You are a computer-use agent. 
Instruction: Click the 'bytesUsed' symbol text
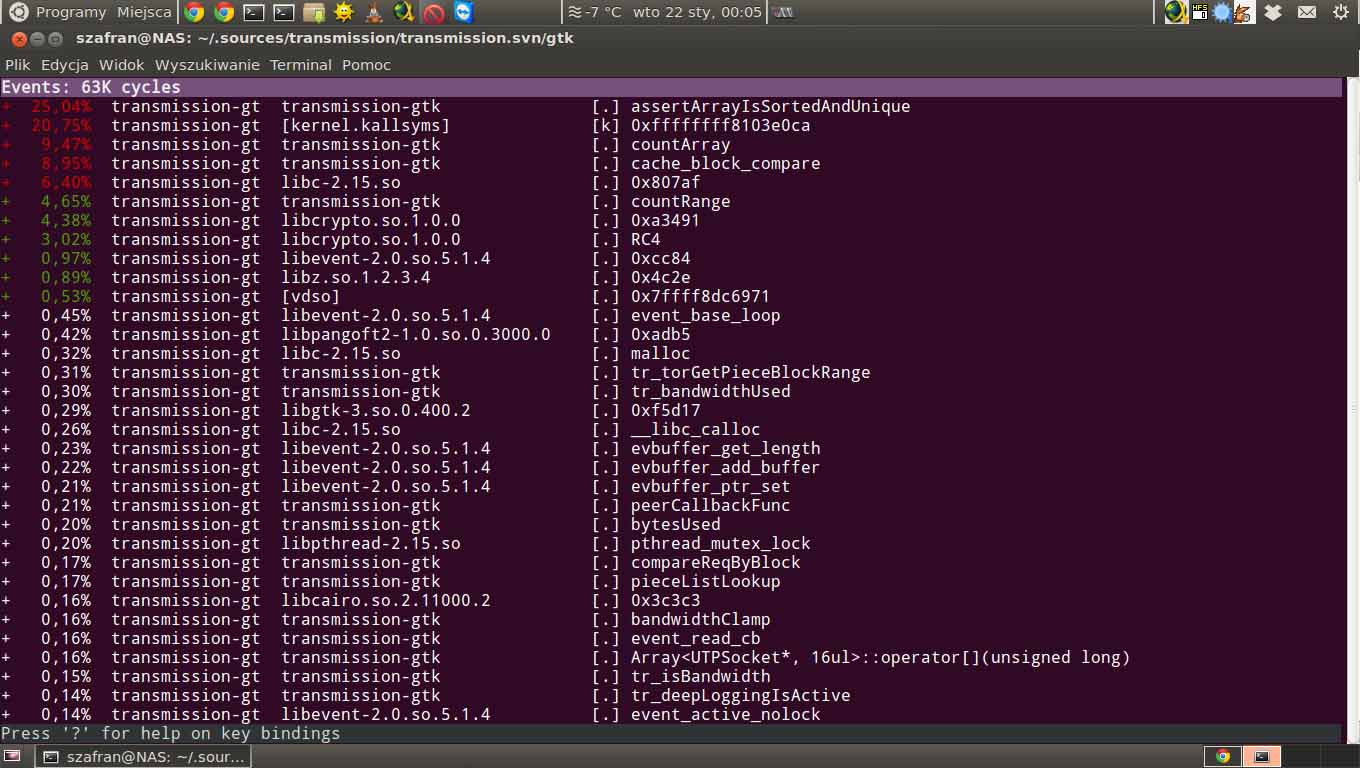(x=675, y=524)
